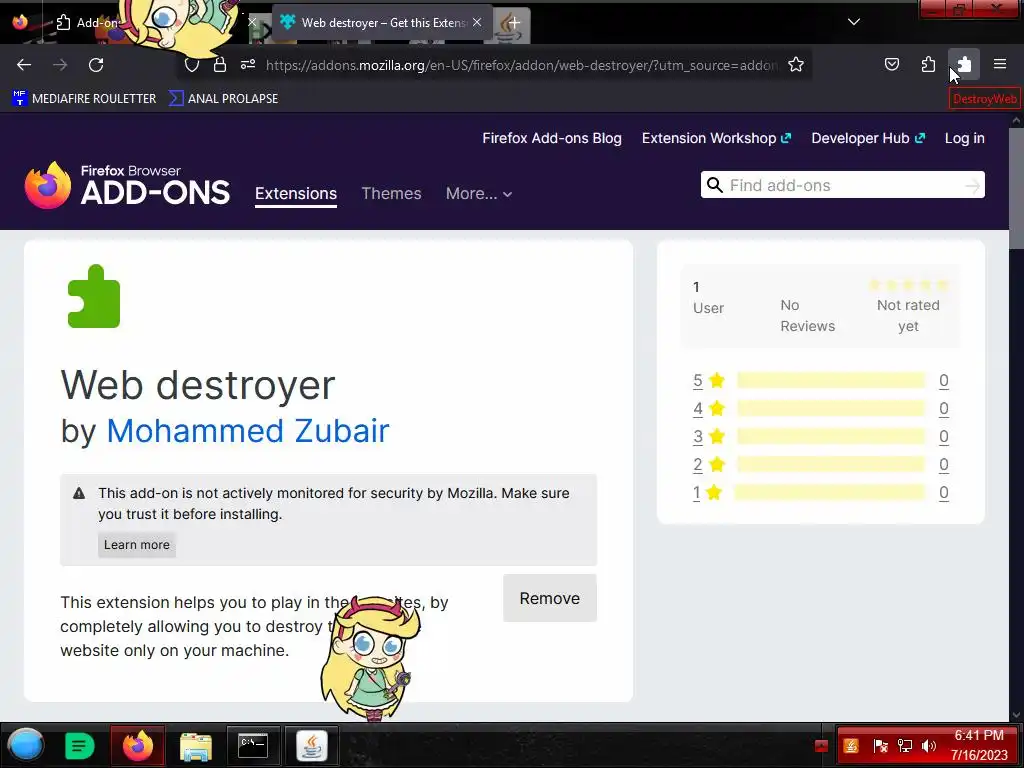
Task: Click the DestroyWeb extension puzzle icon
Action: (x=964, y=64)
